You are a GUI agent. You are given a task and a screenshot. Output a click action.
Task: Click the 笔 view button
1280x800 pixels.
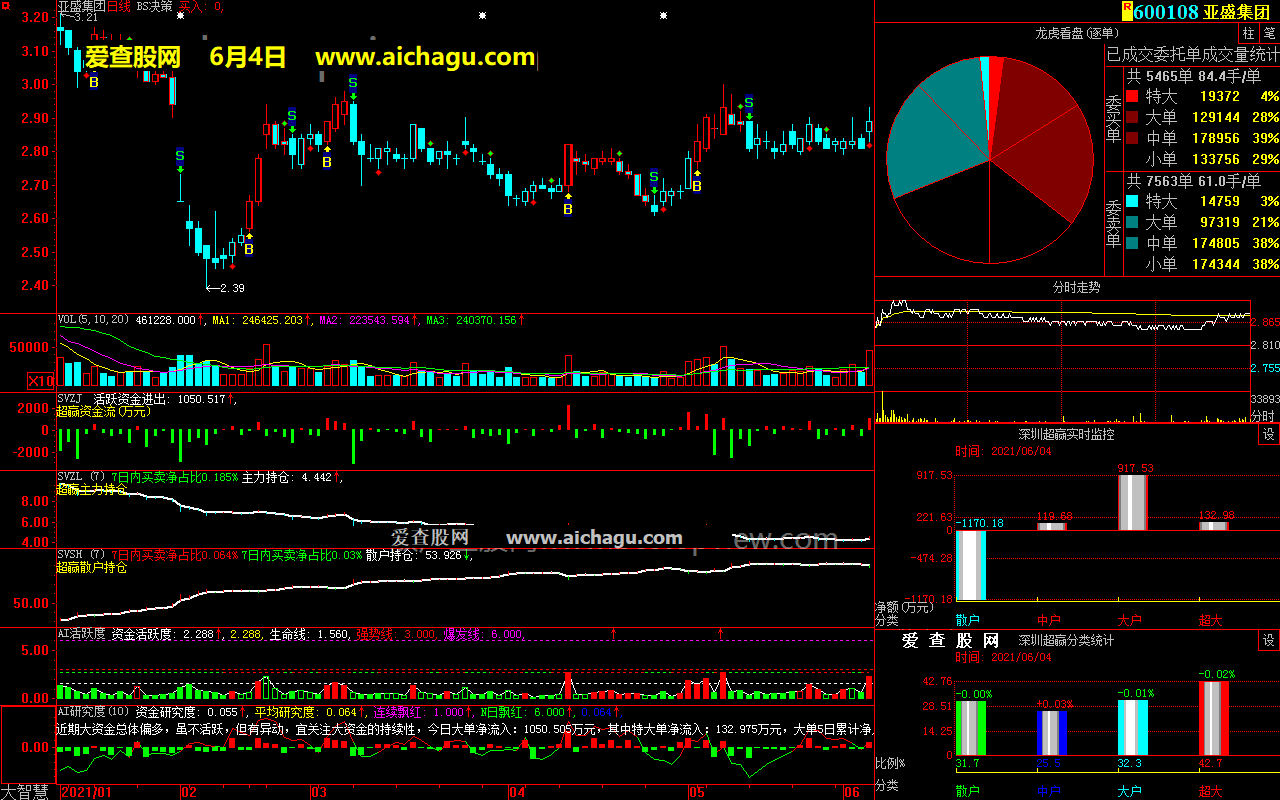[1268, 33]
